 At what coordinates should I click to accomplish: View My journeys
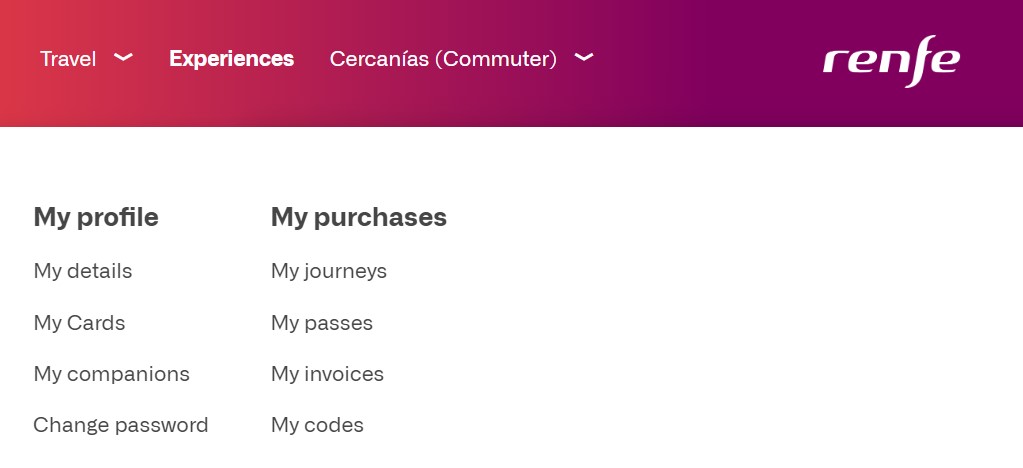tap(328, 271)
